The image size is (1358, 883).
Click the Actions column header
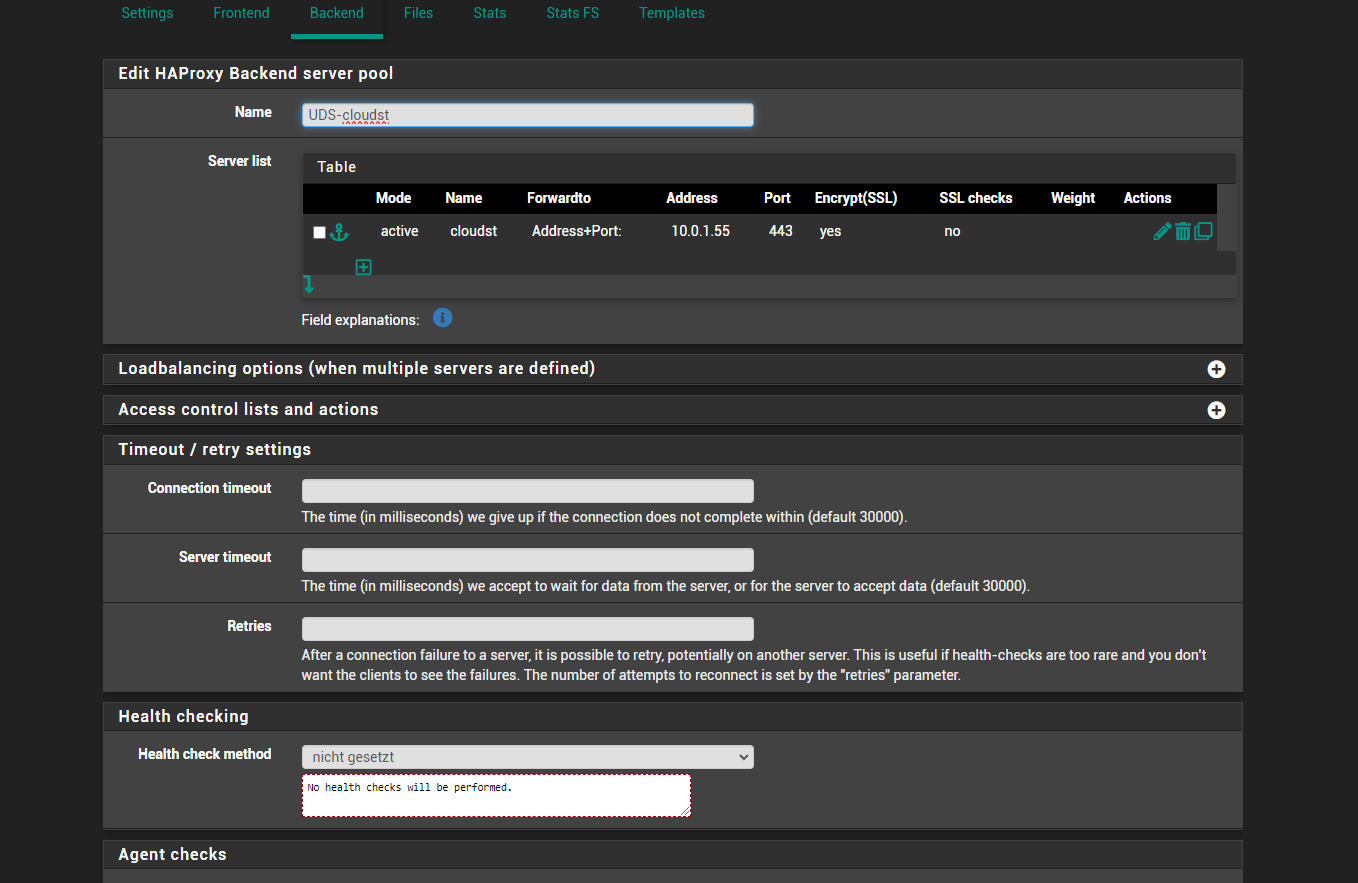click(x=1147, y=198)
